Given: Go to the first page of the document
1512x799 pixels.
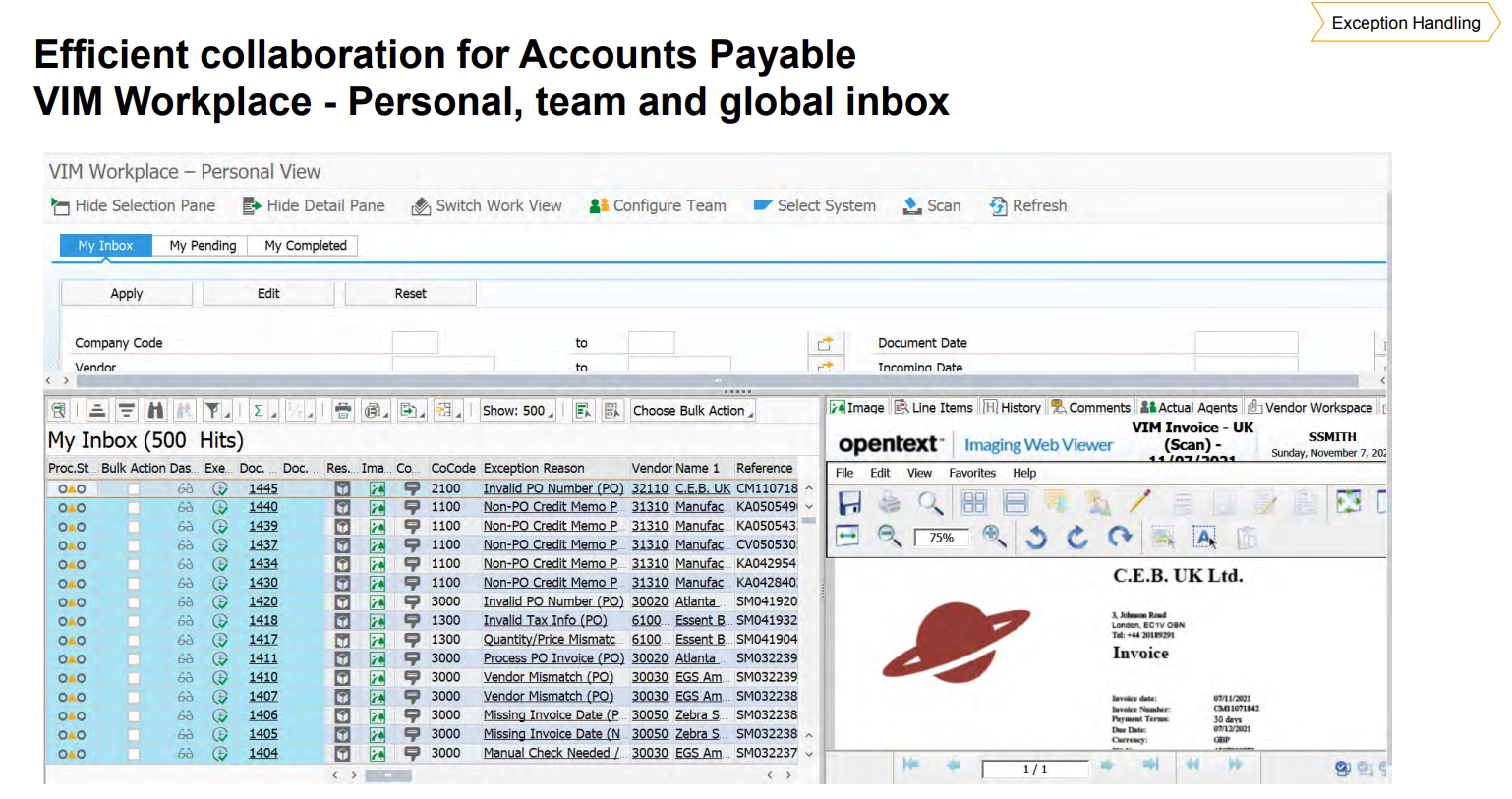Looking at the screenshot, I should pyautogui.click(x=910, y=765).
